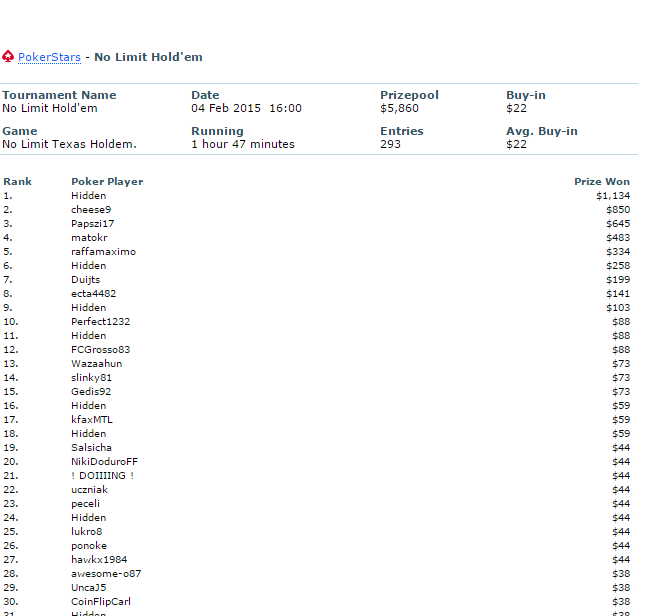Click the Hidden player at rank 24
Image resolution: width=653 pixels, height=616 pixels.
tap(88, 518)
